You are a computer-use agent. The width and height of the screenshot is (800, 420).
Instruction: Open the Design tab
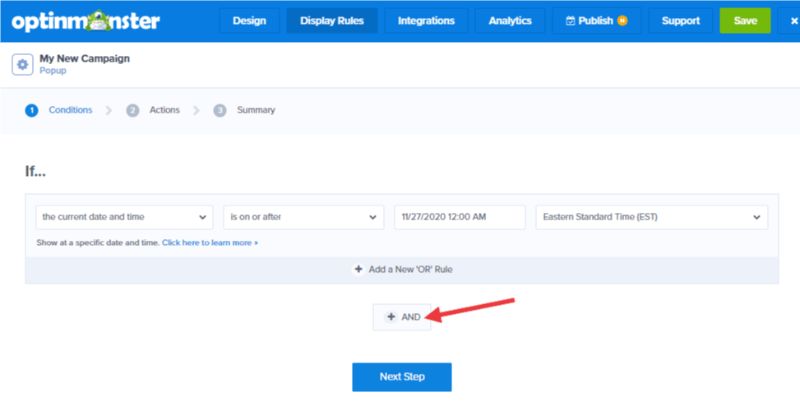click(249, 21)
